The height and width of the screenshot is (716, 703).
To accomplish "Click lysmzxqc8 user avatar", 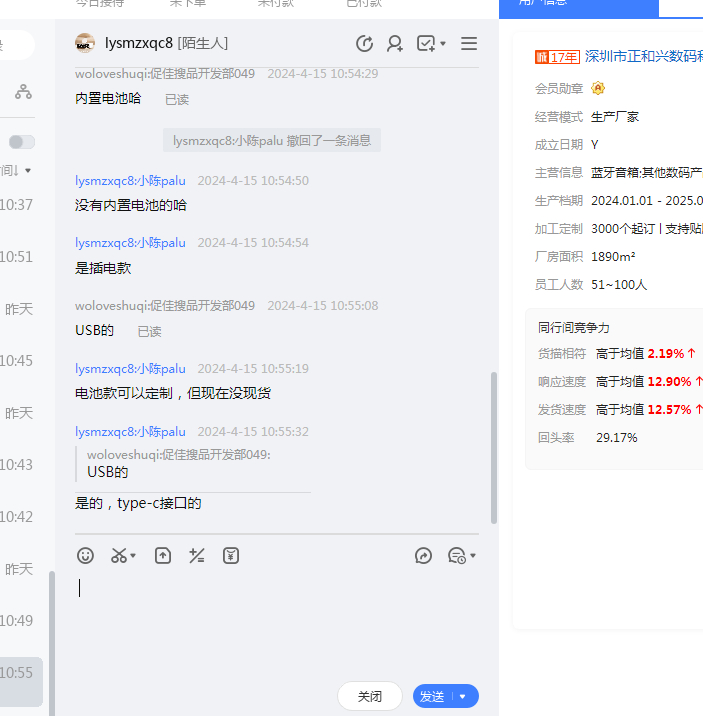I will (85, 43).
